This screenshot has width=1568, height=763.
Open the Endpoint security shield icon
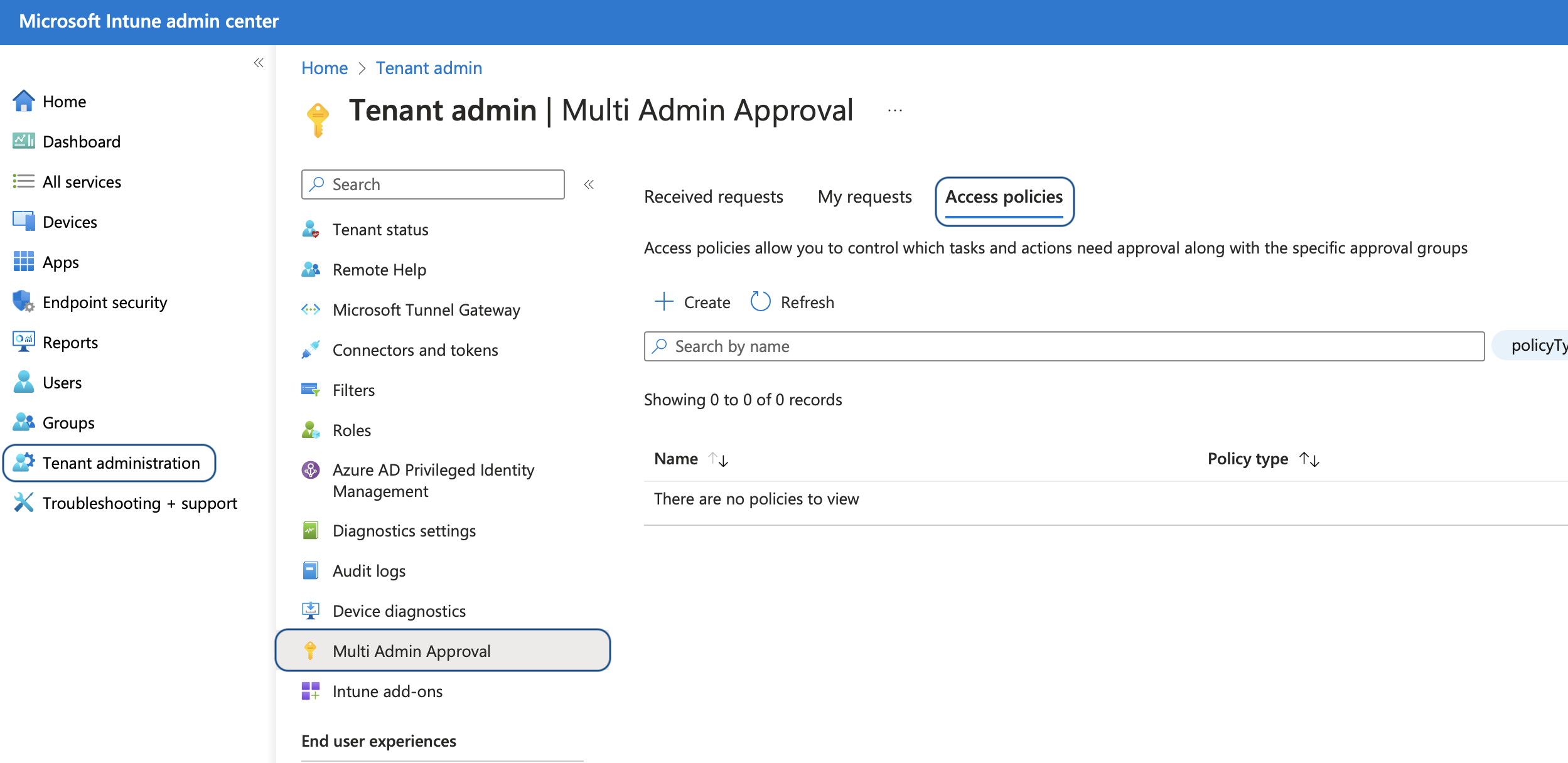pos(23,302)
